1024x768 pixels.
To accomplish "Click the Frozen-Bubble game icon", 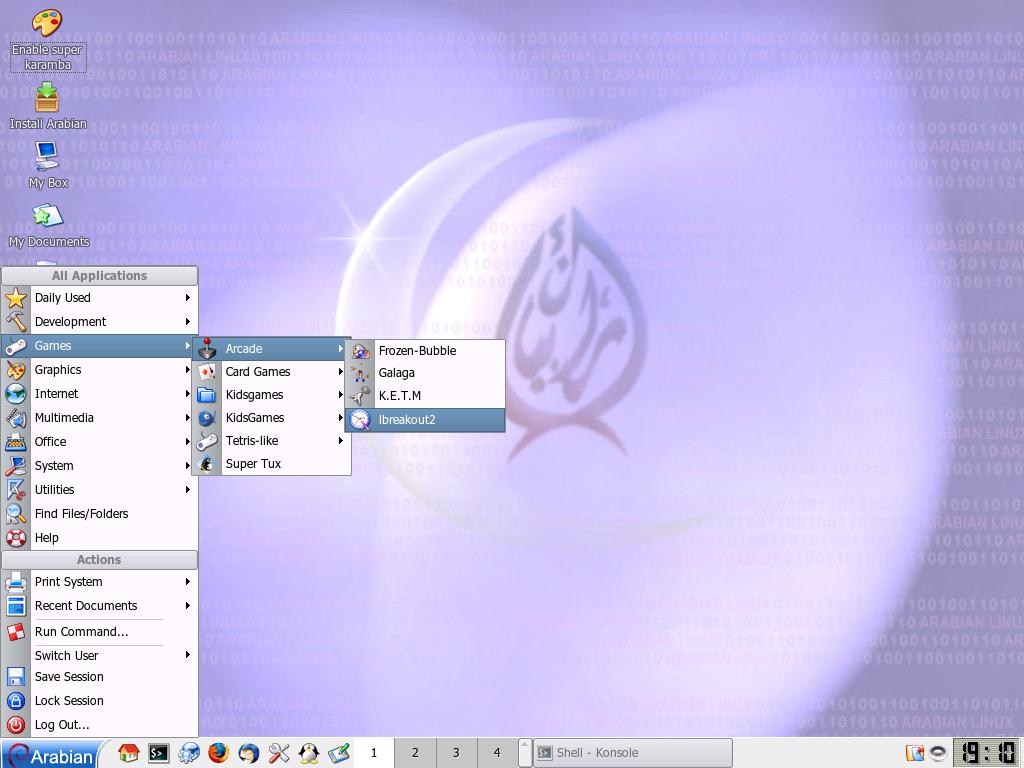I will [360, 351].
